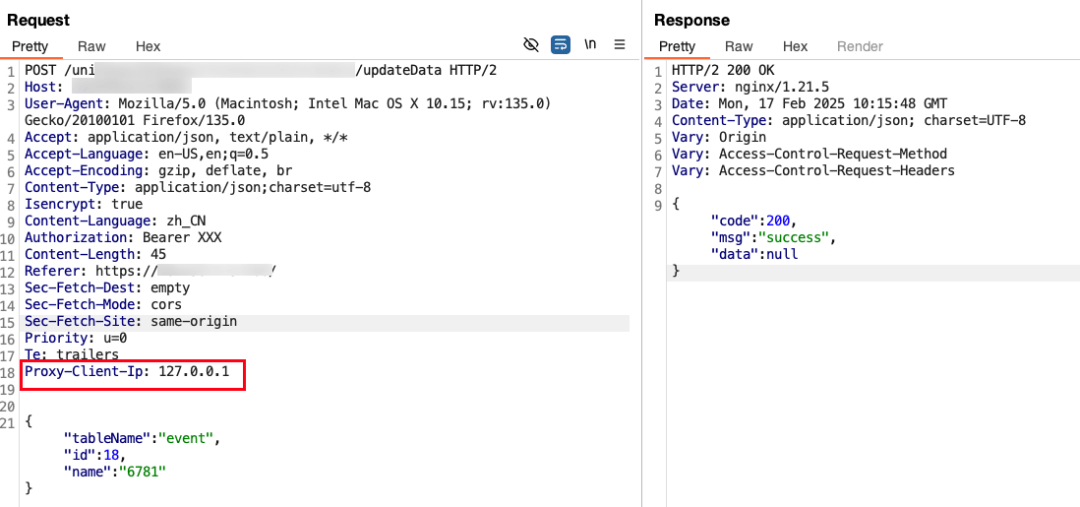Screen dimensions: 1080x507
Task: Toggle the \n newline display button
Action: coord(590,45)
